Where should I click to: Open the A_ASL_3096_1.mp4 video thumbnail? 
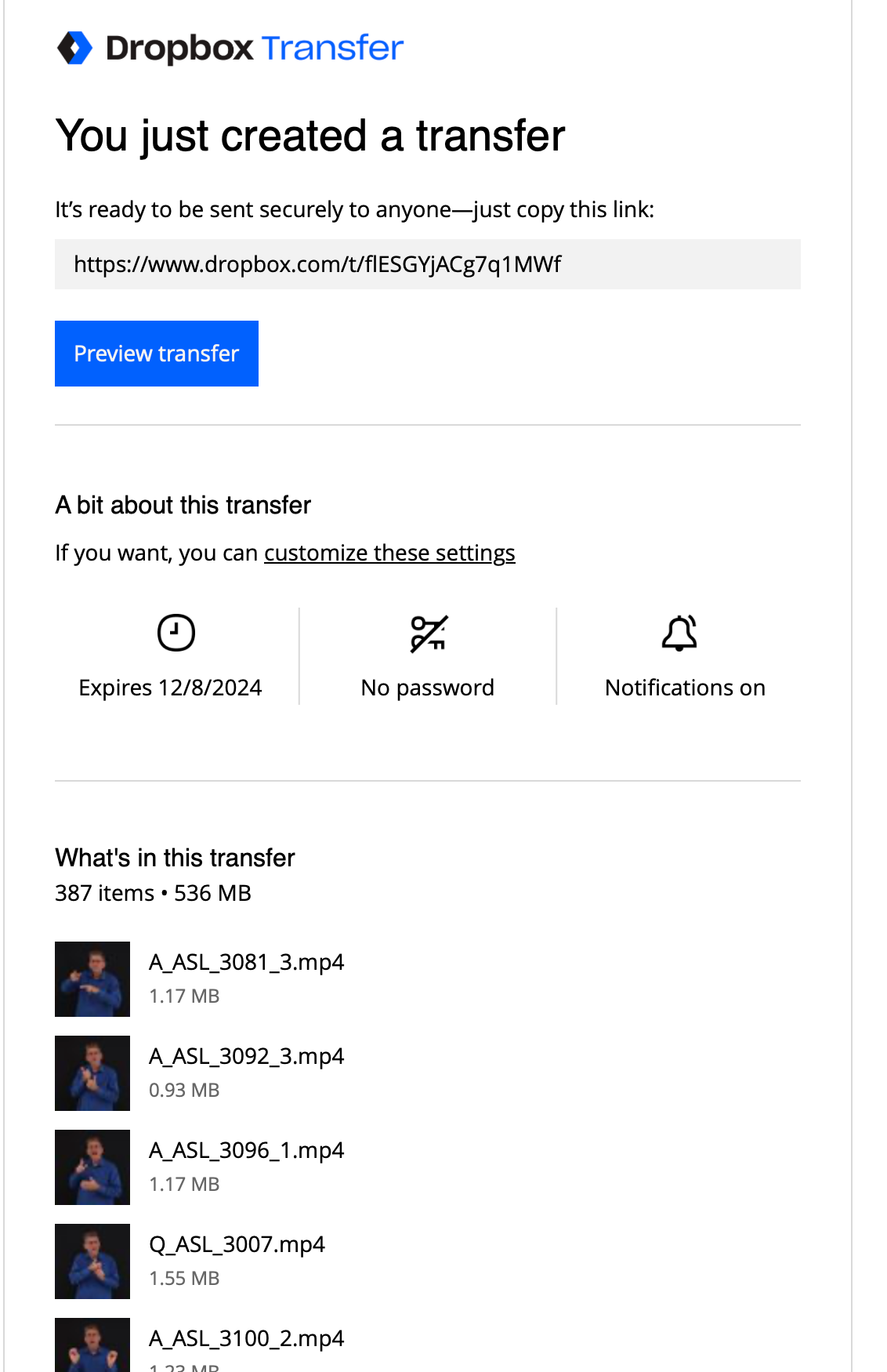[92, 1167]
